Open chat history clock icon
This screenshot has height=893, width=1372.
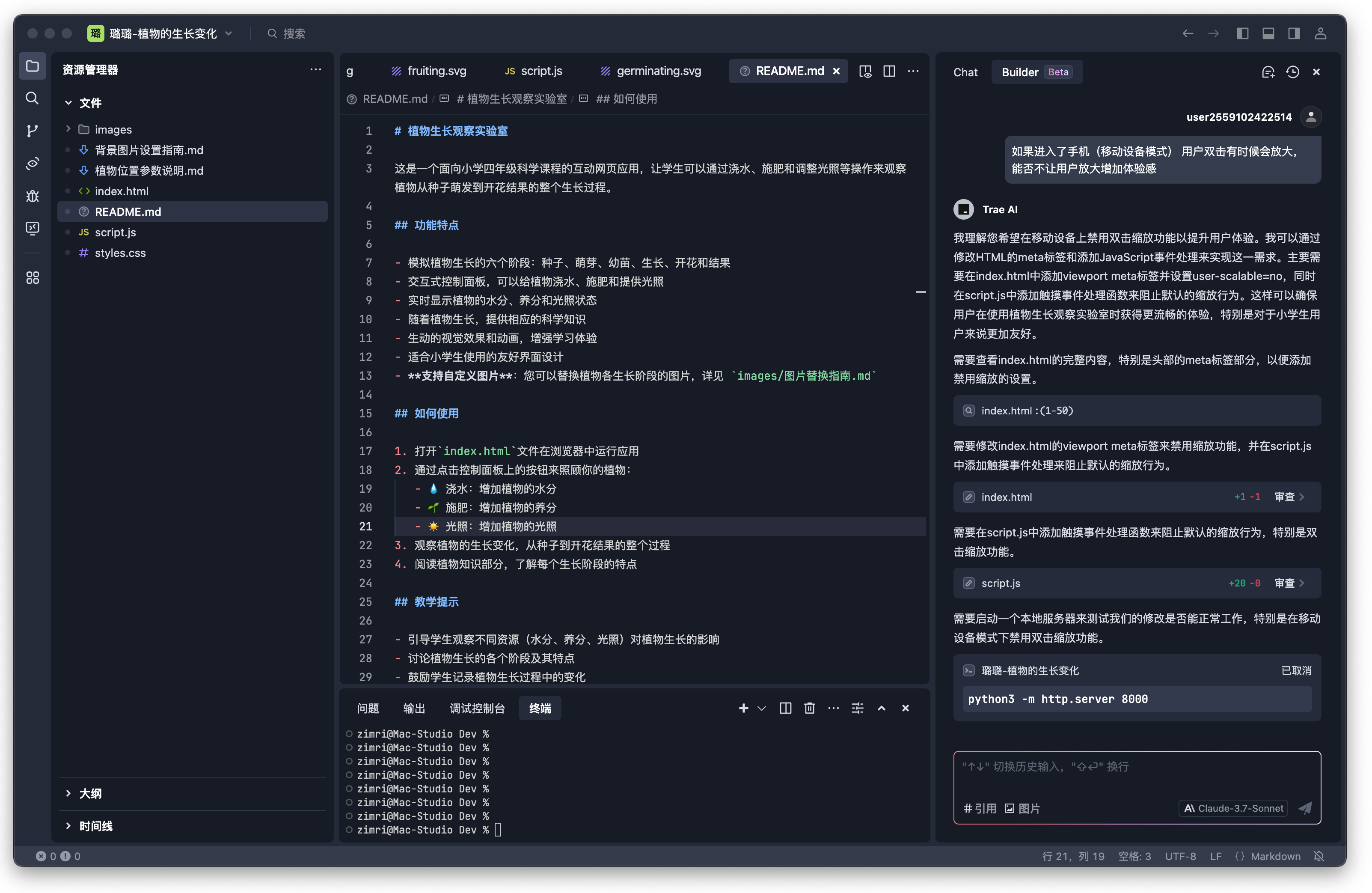(1293, 72)
